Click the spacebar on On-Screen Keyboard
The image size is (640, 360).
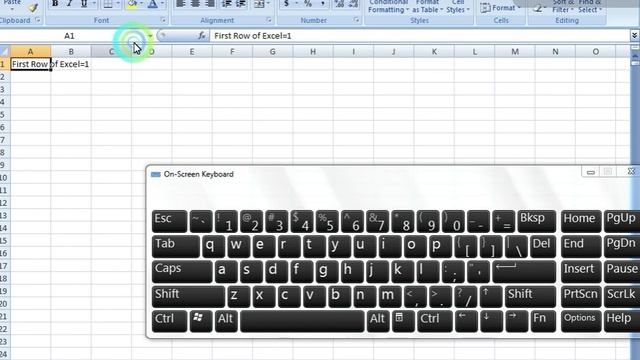coord(302,321)
